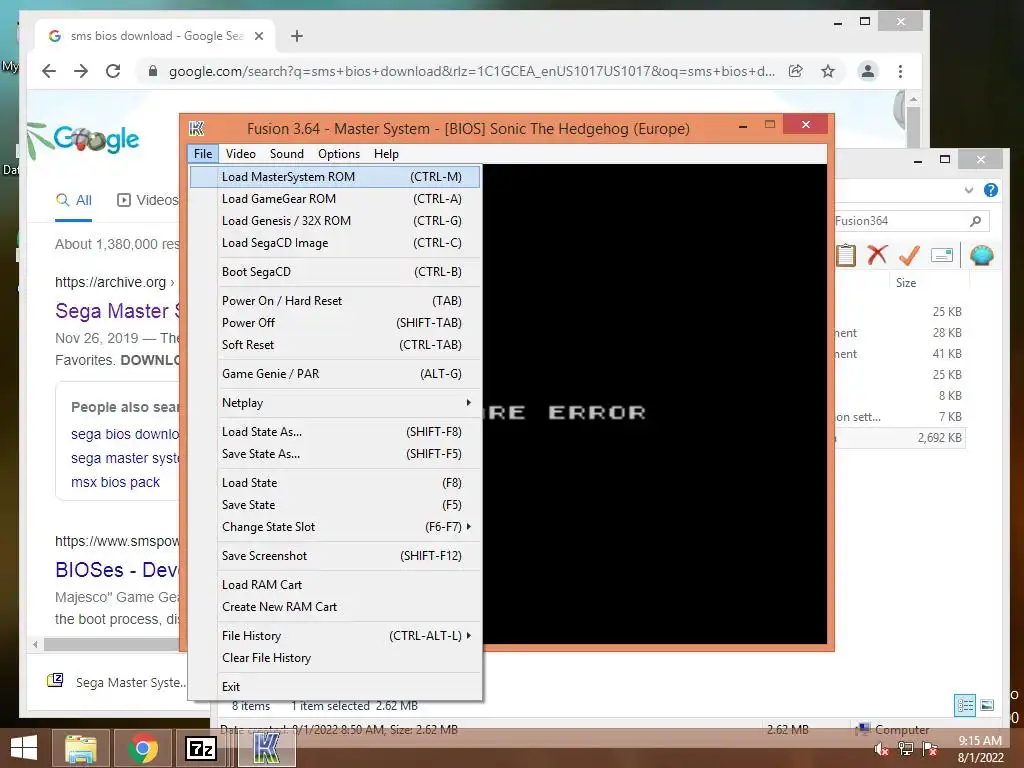Select the All search tab

74,200
